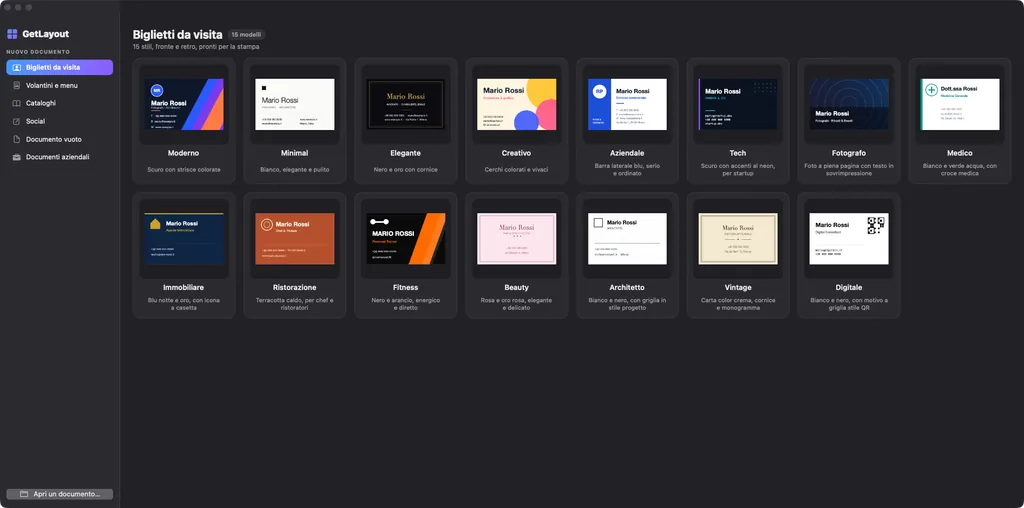Choose the Fitness orange template thumbnail
The image size is (1024, 508).
(406, 238)
